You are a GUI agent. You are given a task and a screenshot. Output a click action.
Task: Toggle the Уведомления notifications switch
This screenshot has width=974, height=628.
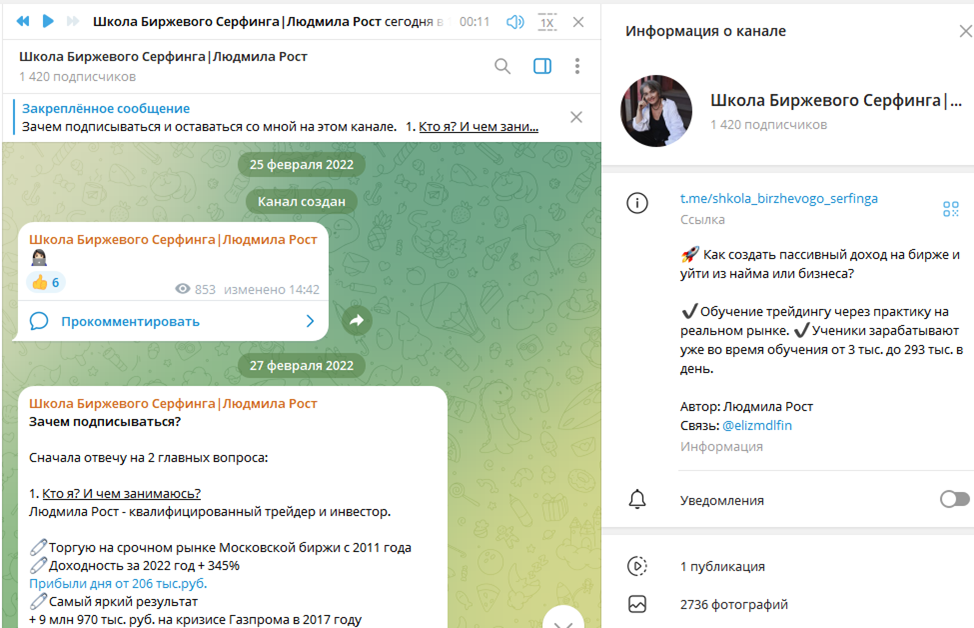coord(954,499)
